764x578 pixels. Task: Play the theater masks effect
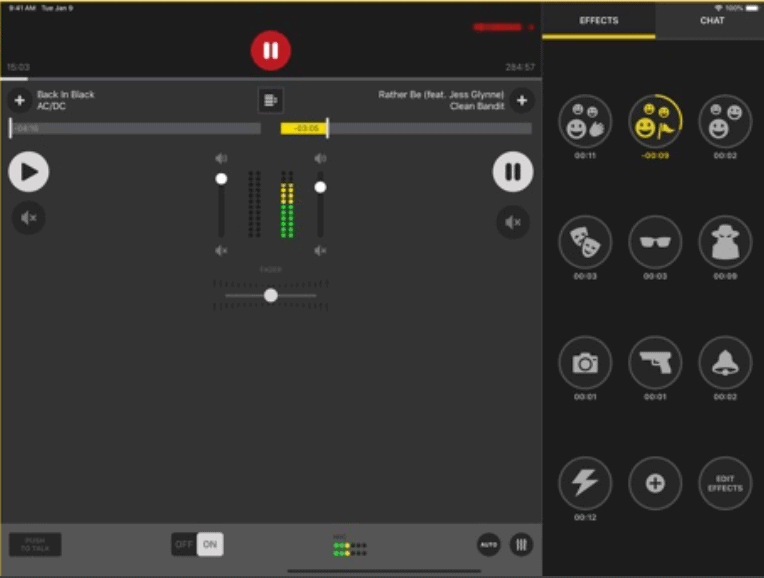[x=585, y=242]
